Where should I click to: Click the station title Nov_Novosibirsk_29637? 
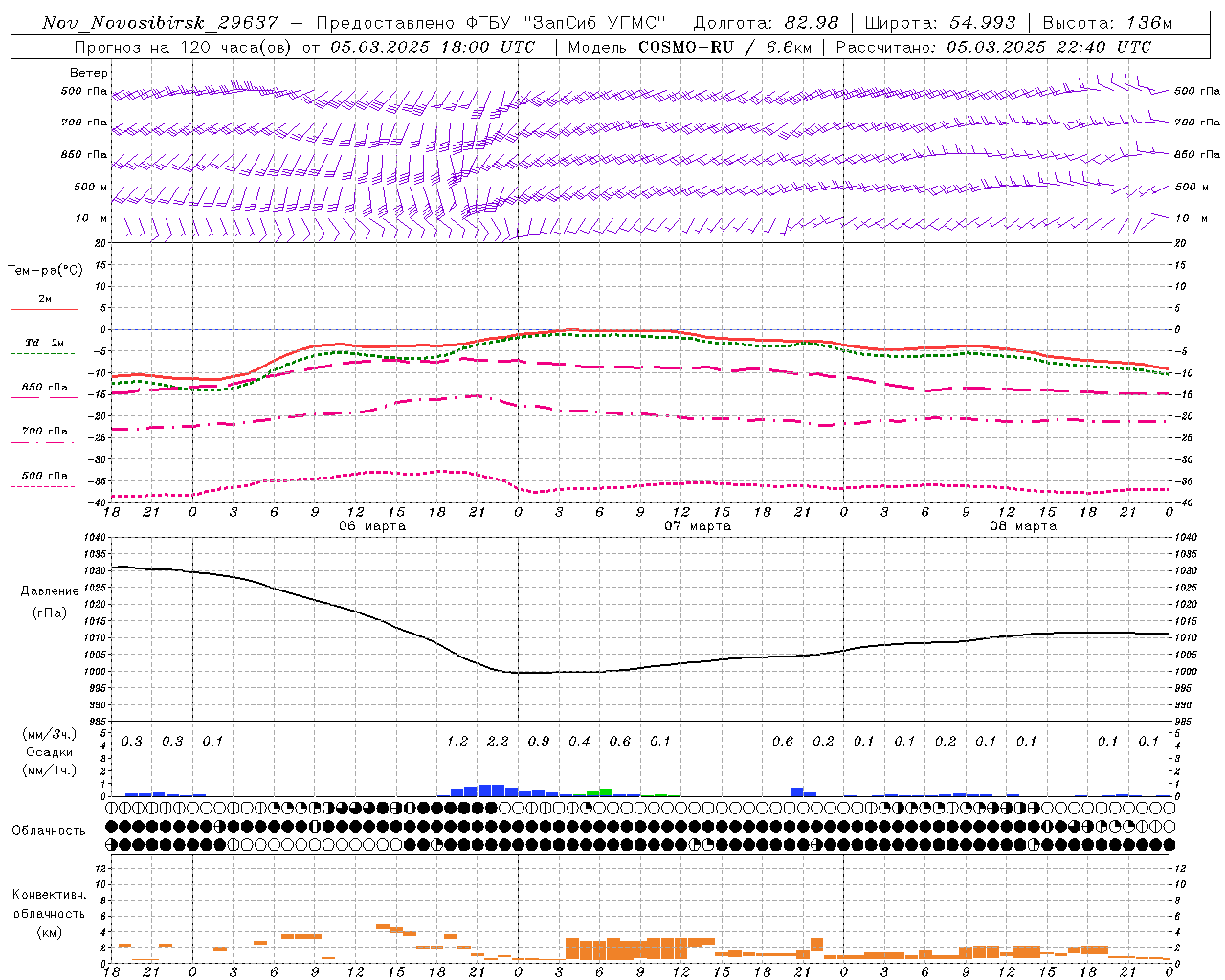point(160,23)
